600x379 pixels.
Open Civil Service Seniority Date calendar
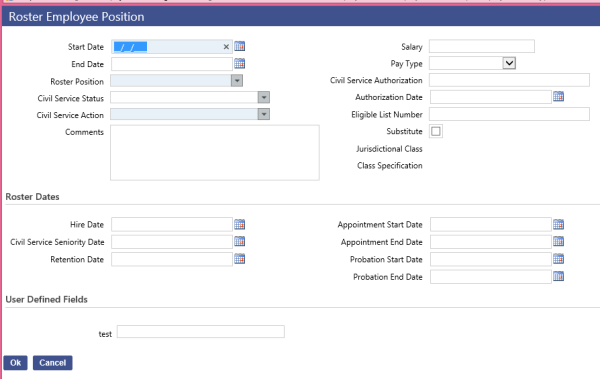[x=240, y=242]
